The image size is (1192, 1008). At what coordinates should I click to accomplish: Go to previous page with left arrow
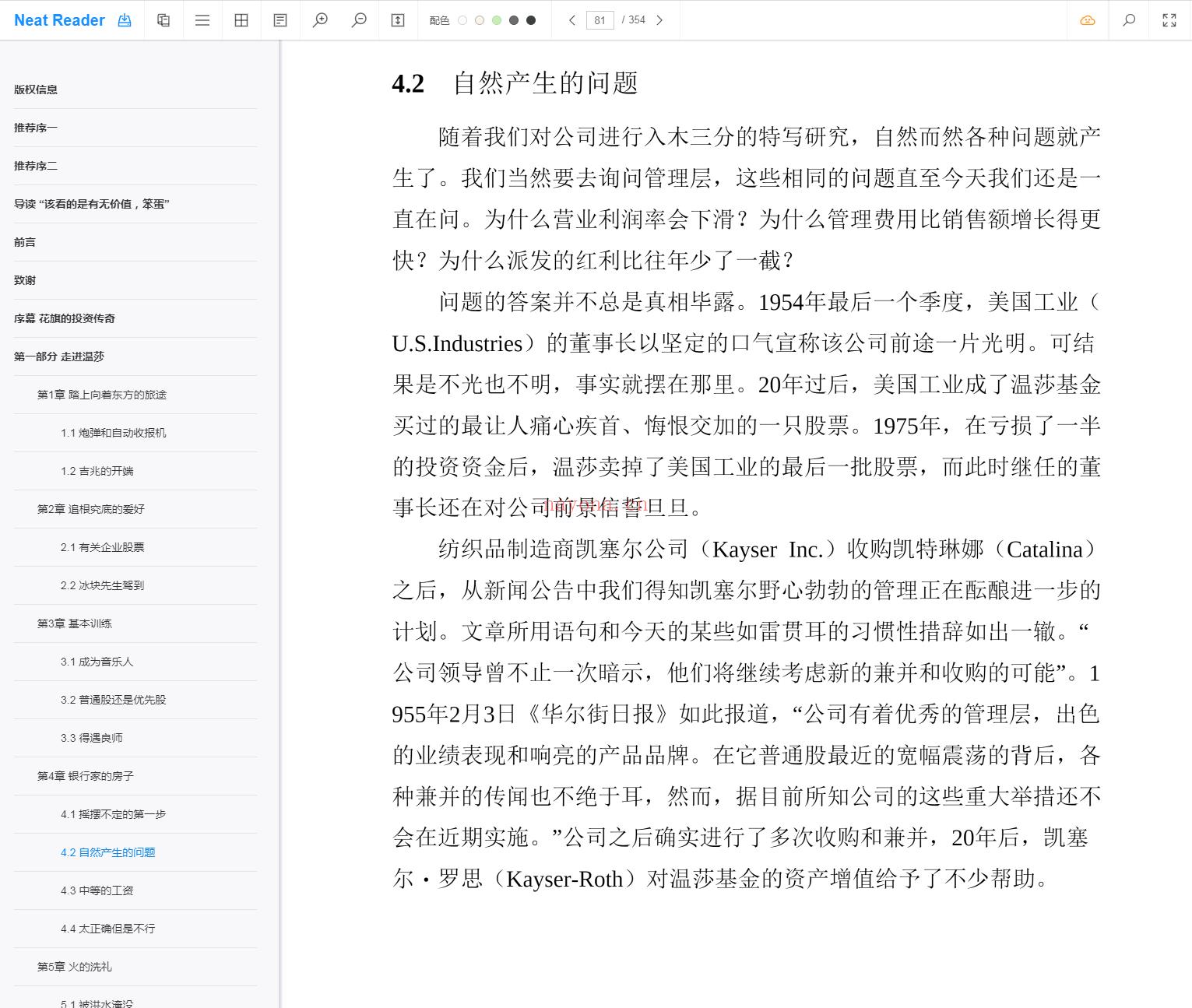tap(572, 20)
